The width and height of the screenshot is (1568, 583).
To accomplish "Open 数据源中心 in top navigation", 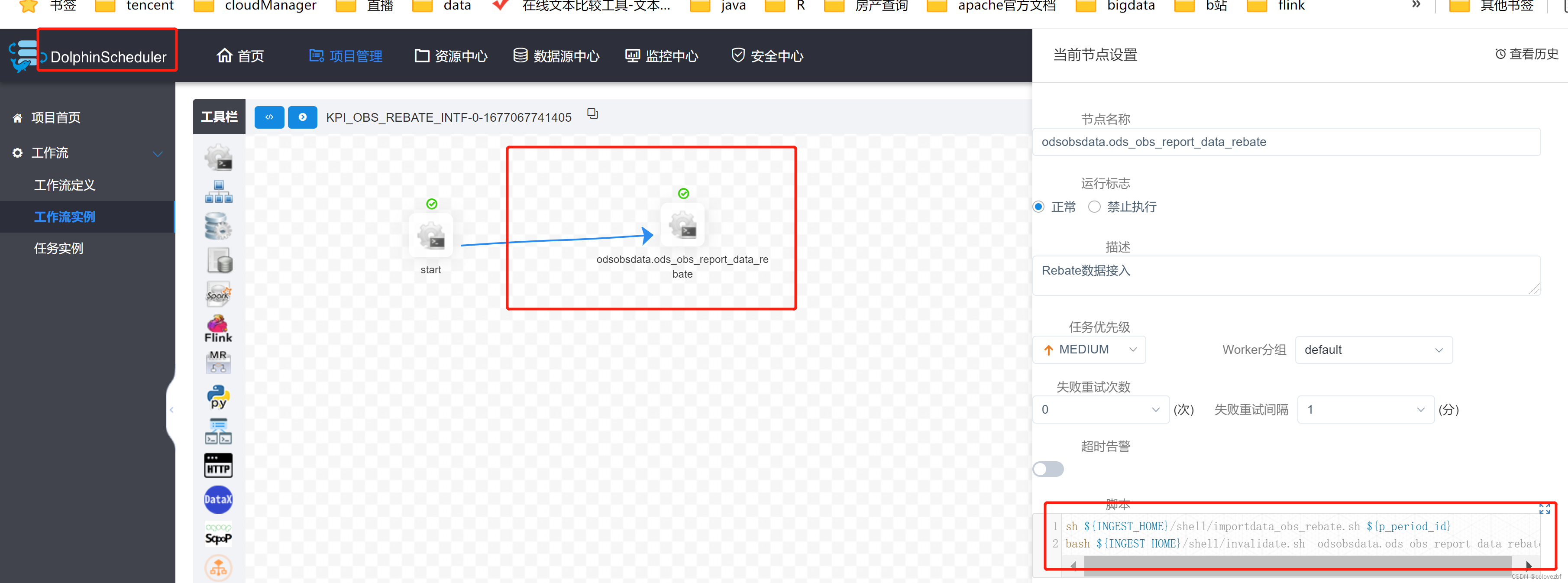I will 556,56.
